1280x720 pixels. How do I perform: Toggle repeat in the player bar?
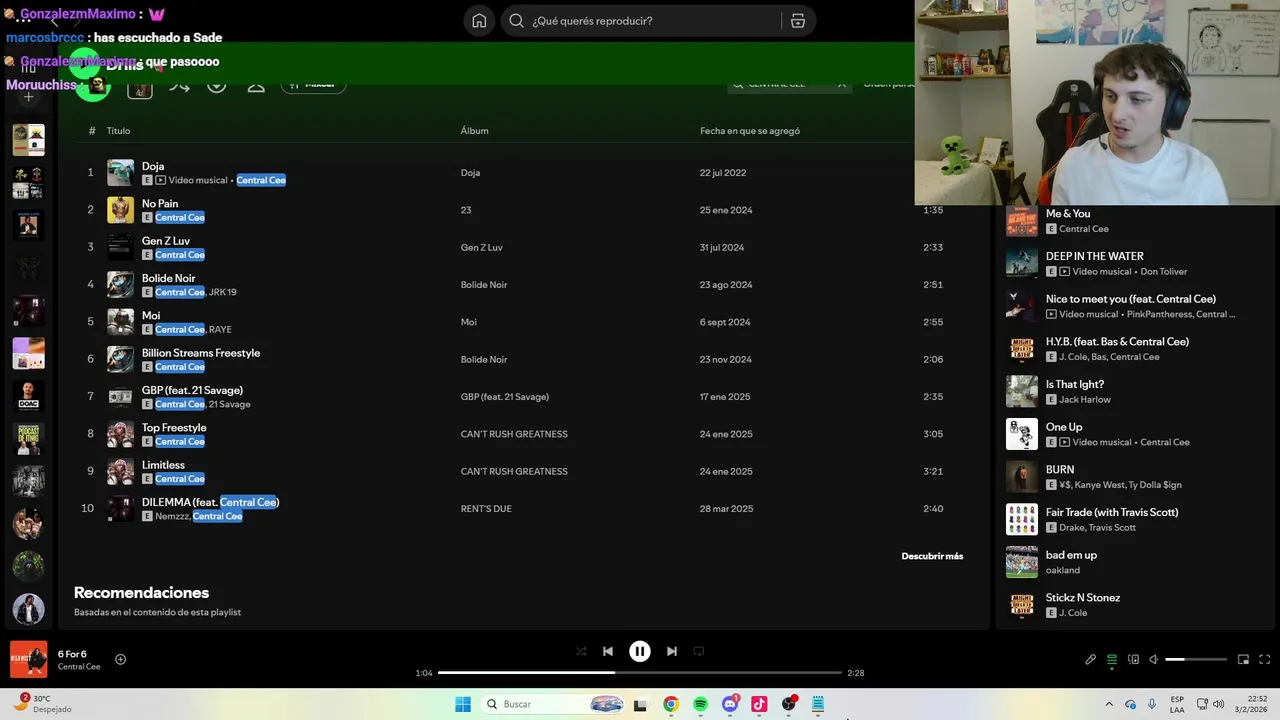699,651
